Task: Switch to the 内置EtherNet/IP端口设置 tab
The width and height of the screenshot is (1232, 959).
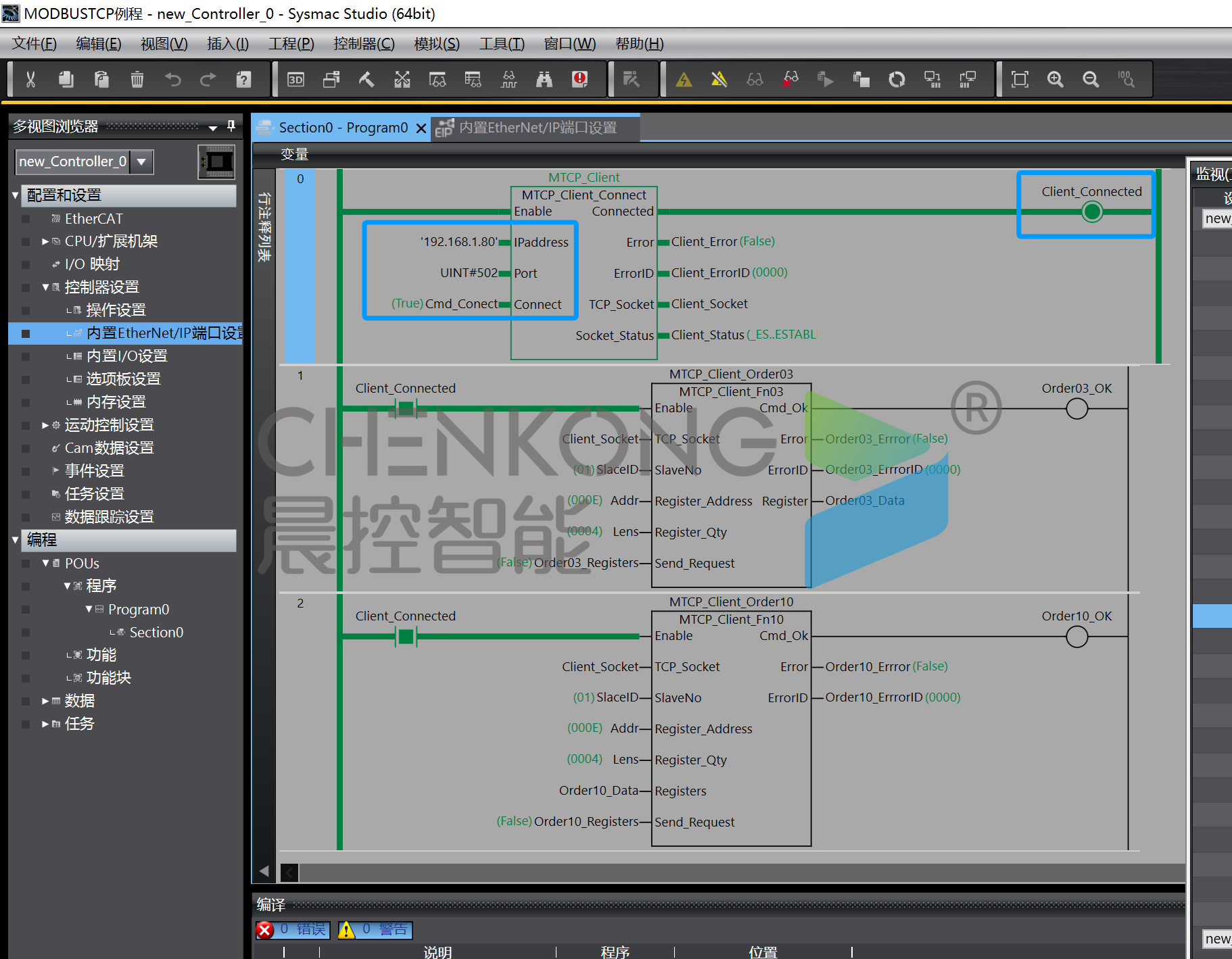Action: (x=536, y=128)
